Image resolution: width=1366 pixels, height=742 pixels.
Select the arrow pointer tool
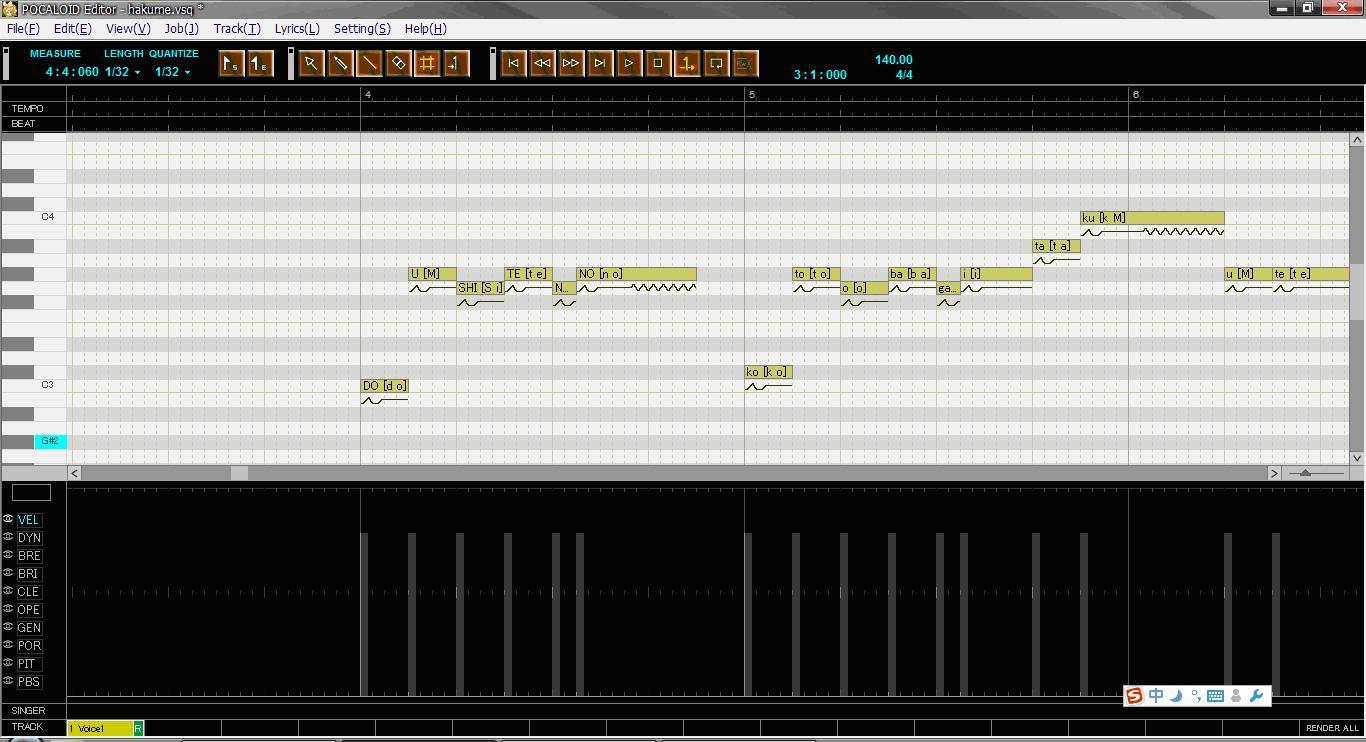[x=311, y=64]
